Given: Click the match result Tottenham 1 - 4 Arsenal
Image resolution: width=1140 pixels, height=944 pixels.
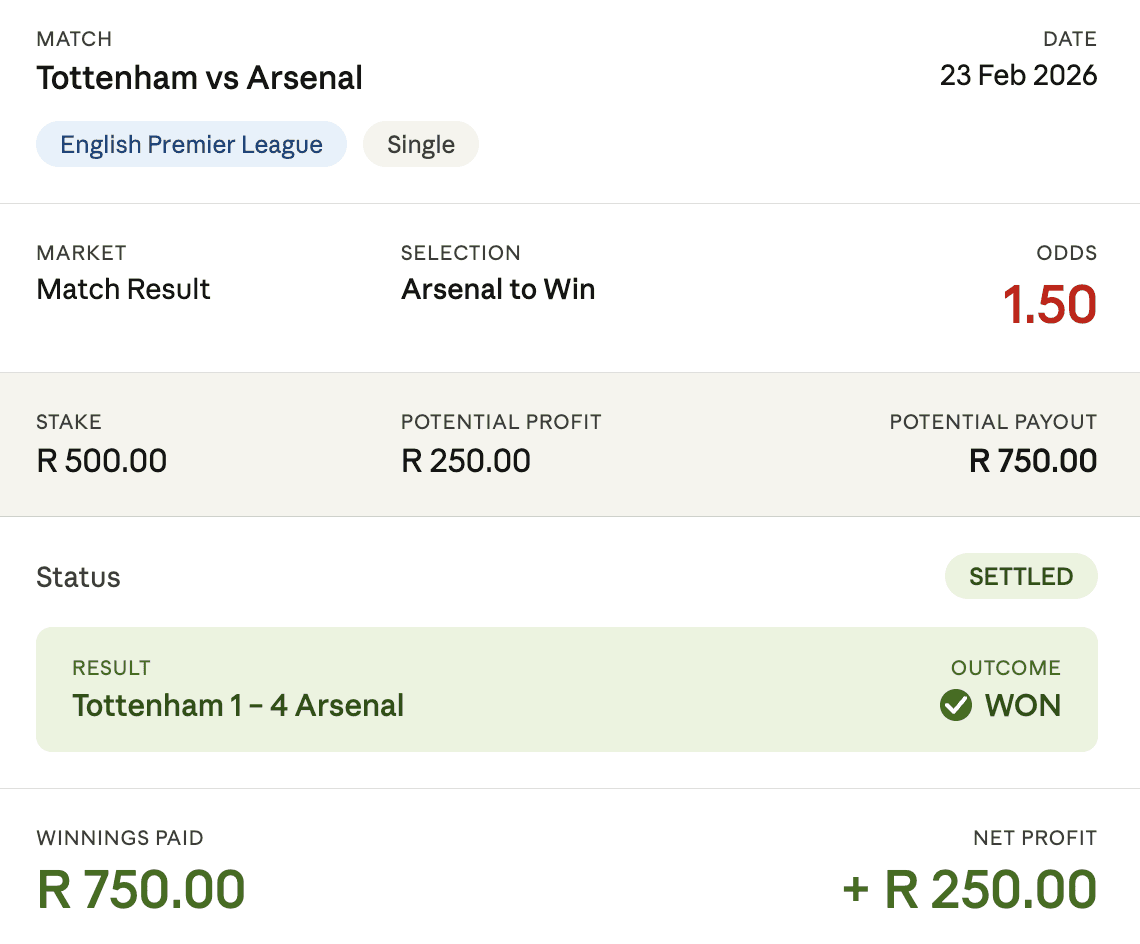Looking at the screenshot, I should pyautogui.click(x=238, y=705).
